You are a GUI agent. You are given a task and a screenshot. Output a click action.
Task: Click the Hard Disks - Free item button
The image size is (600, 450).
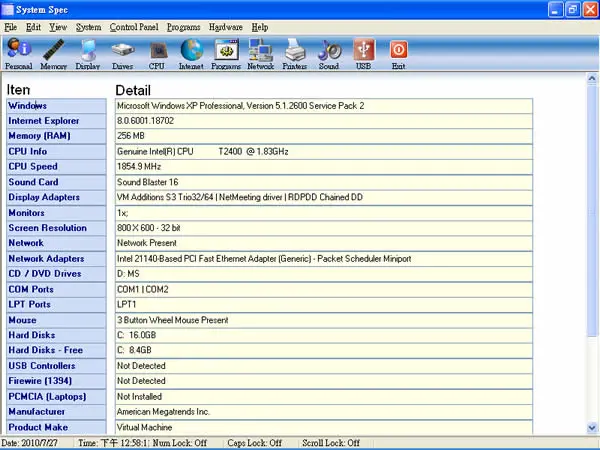[x=57, y=351]
